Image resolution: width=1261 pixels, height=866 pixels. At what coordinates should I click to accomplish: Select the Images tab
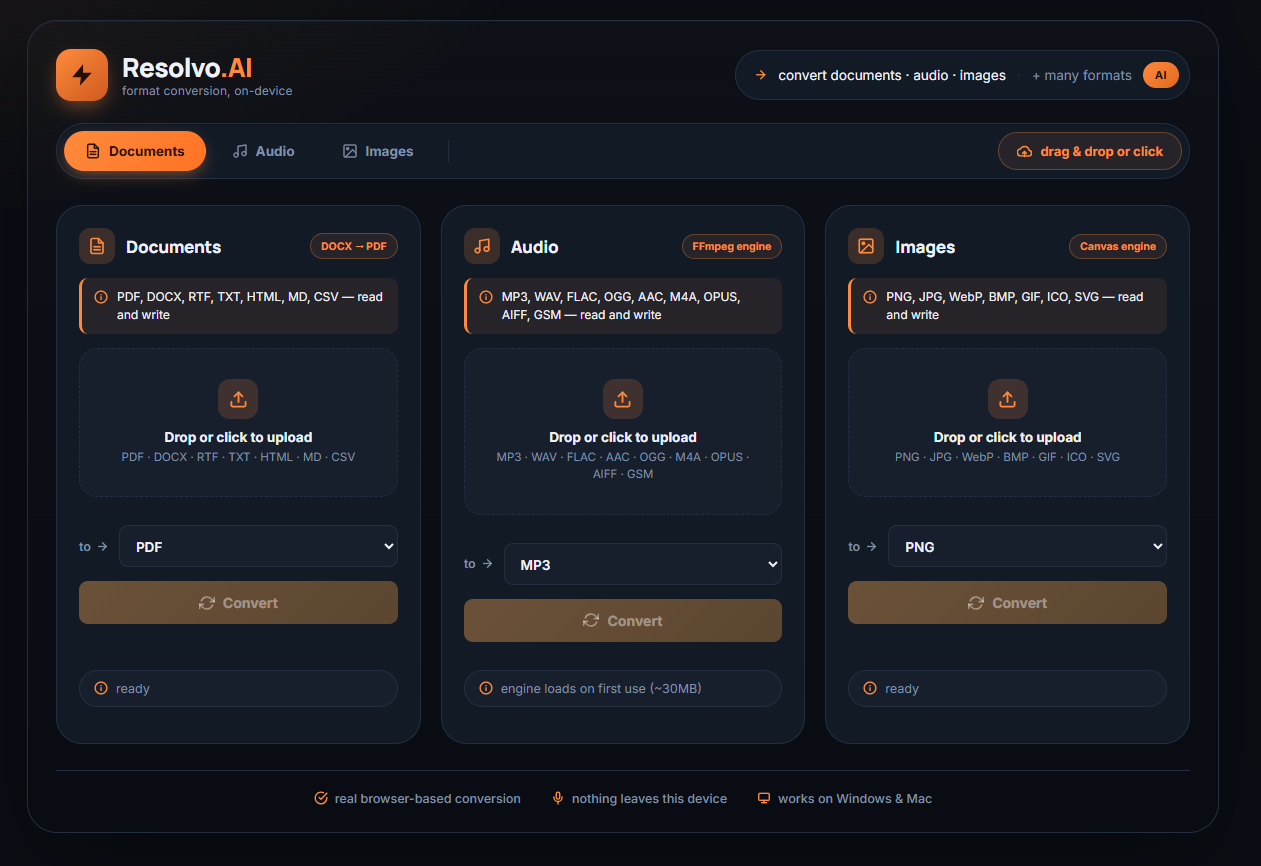[378, 151]
